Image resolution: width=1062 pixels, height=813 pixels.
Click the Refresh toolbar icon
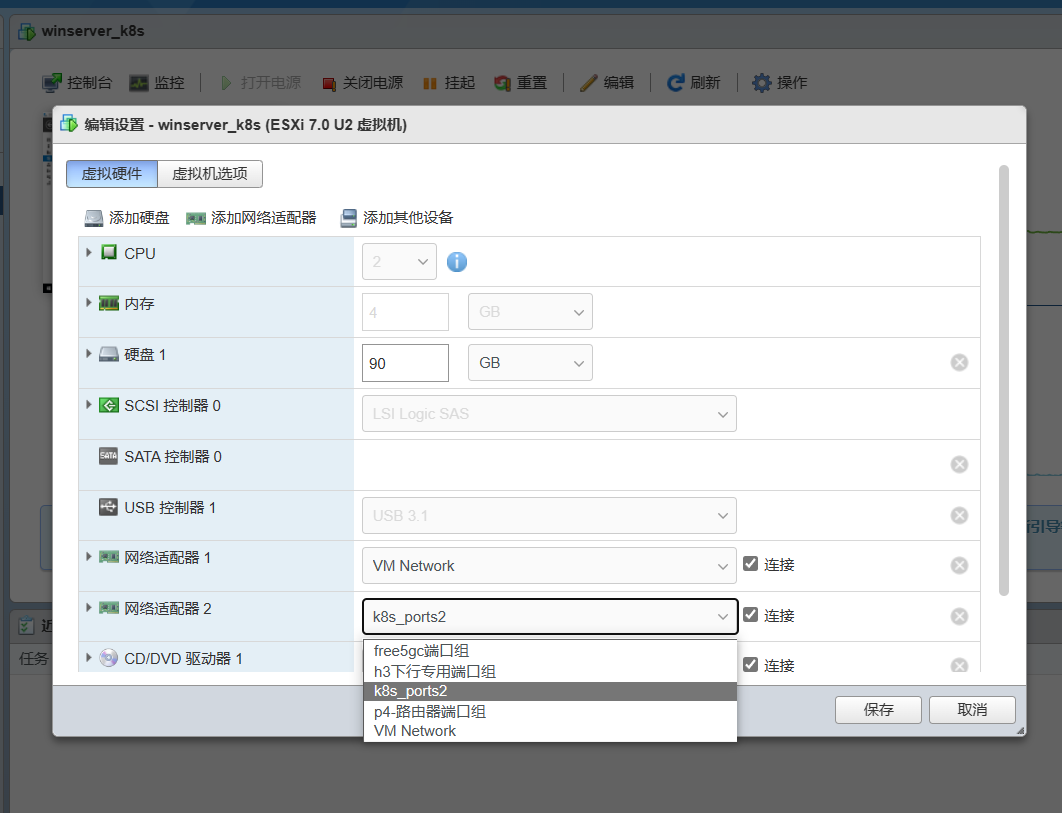point(676,83)
